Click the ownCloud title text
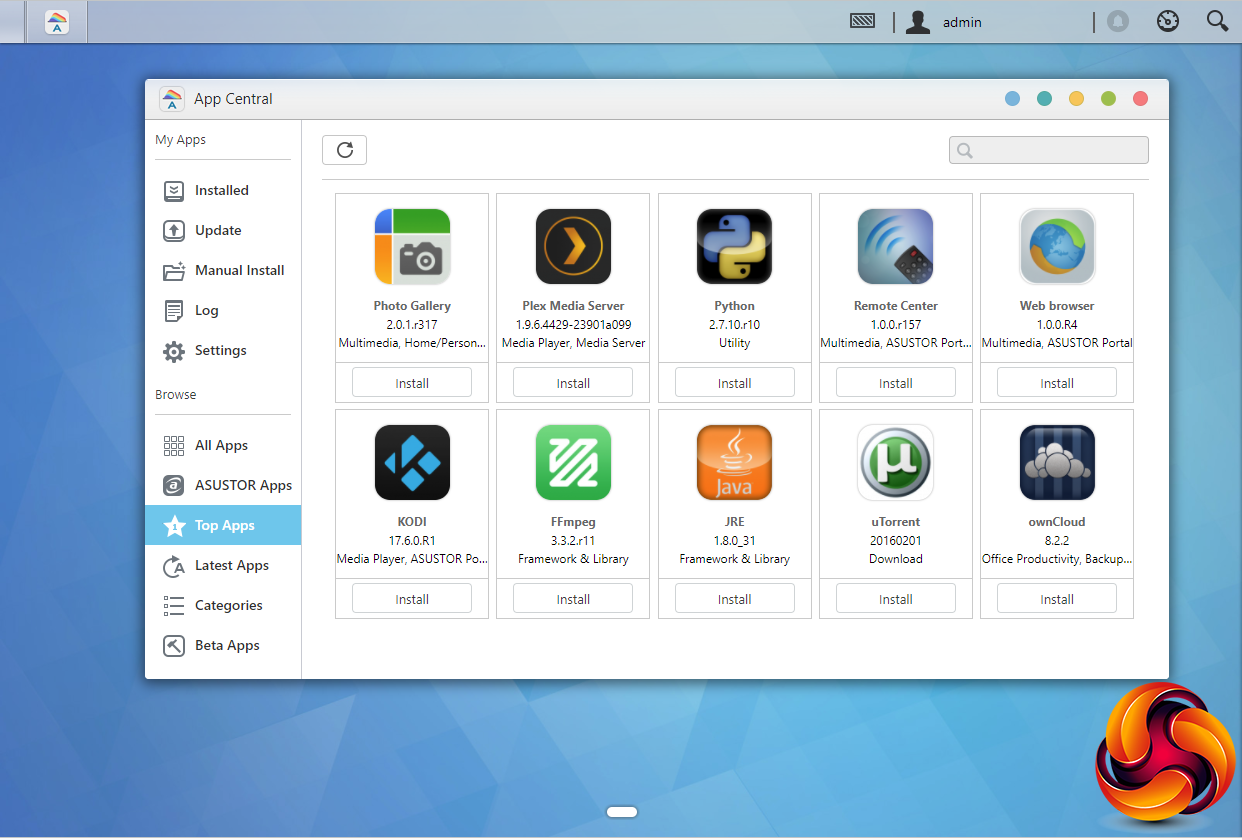Image resolution: width=1242 pixels, height=840 pixels. click(x=1057, y=522)
